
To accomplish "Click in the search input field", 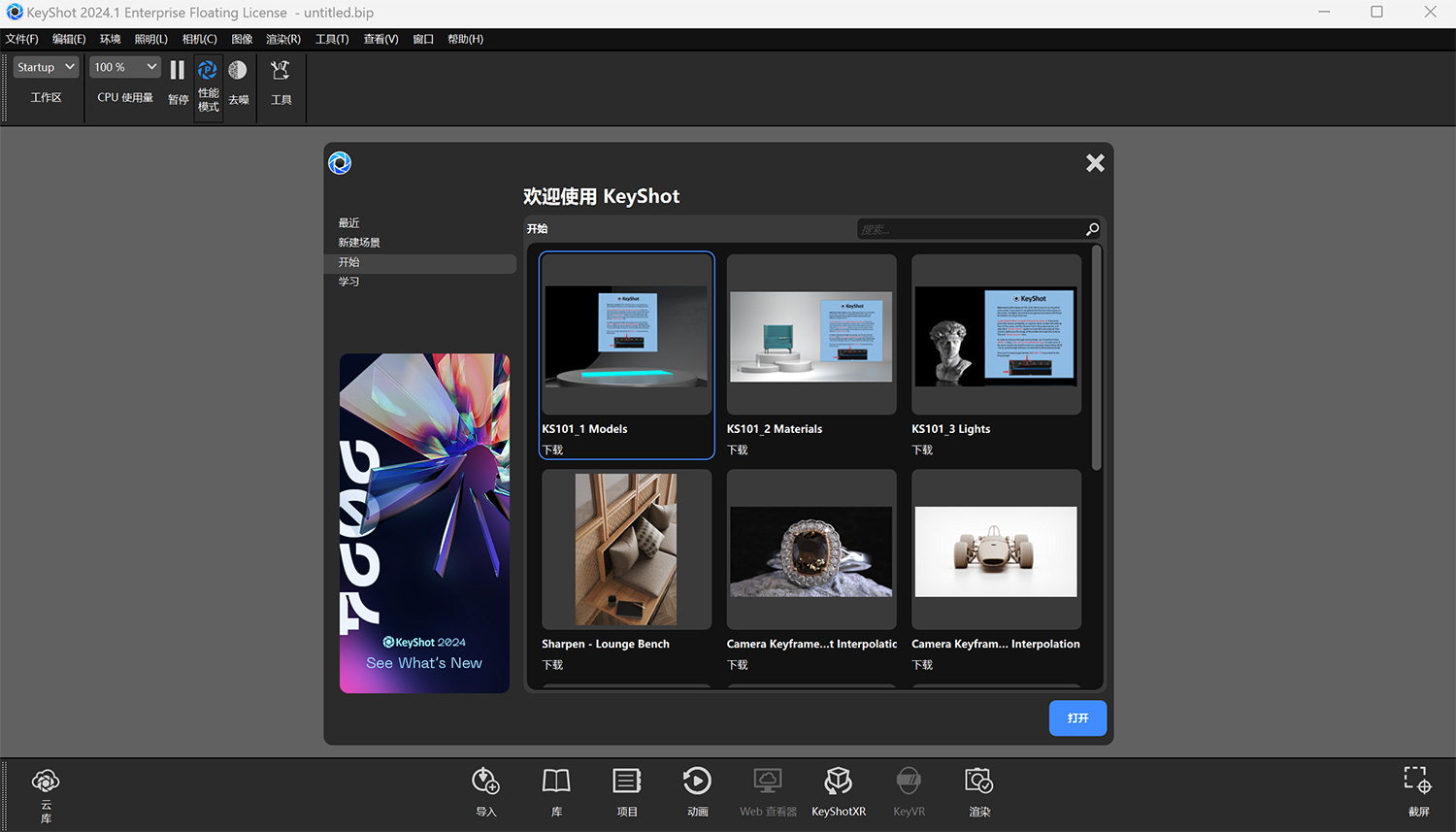I will click(x=971, y=229).
